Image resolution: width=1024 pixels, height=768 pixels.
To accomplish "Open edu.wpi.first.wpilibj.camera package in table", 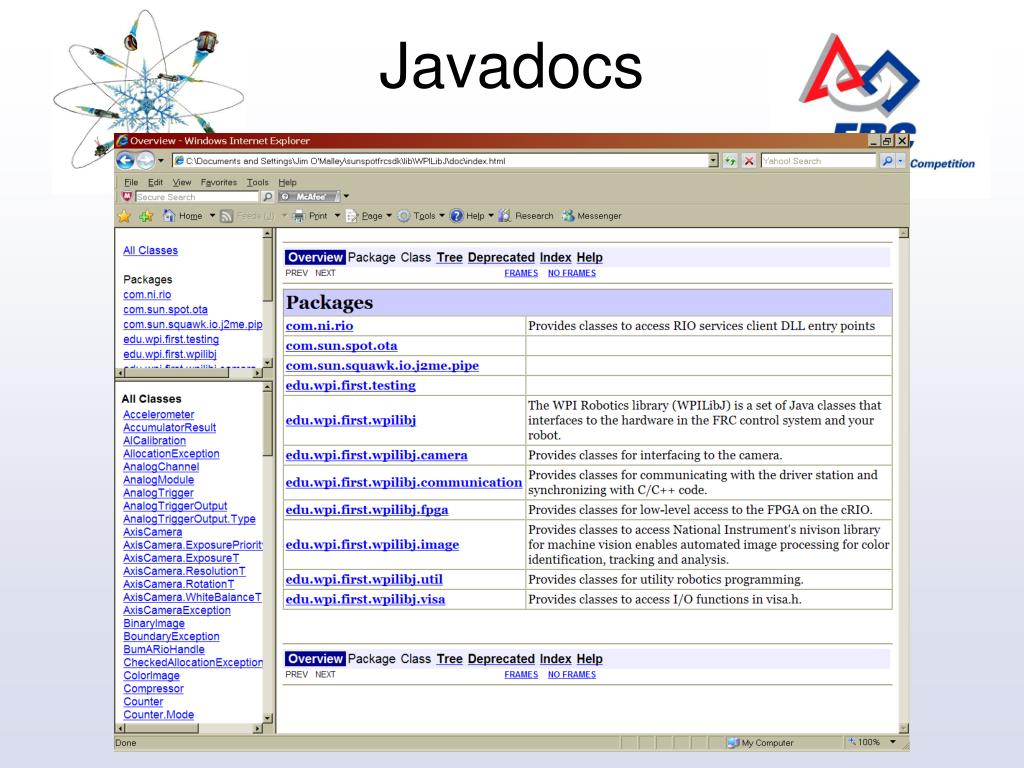I will (x=376, y=455).
